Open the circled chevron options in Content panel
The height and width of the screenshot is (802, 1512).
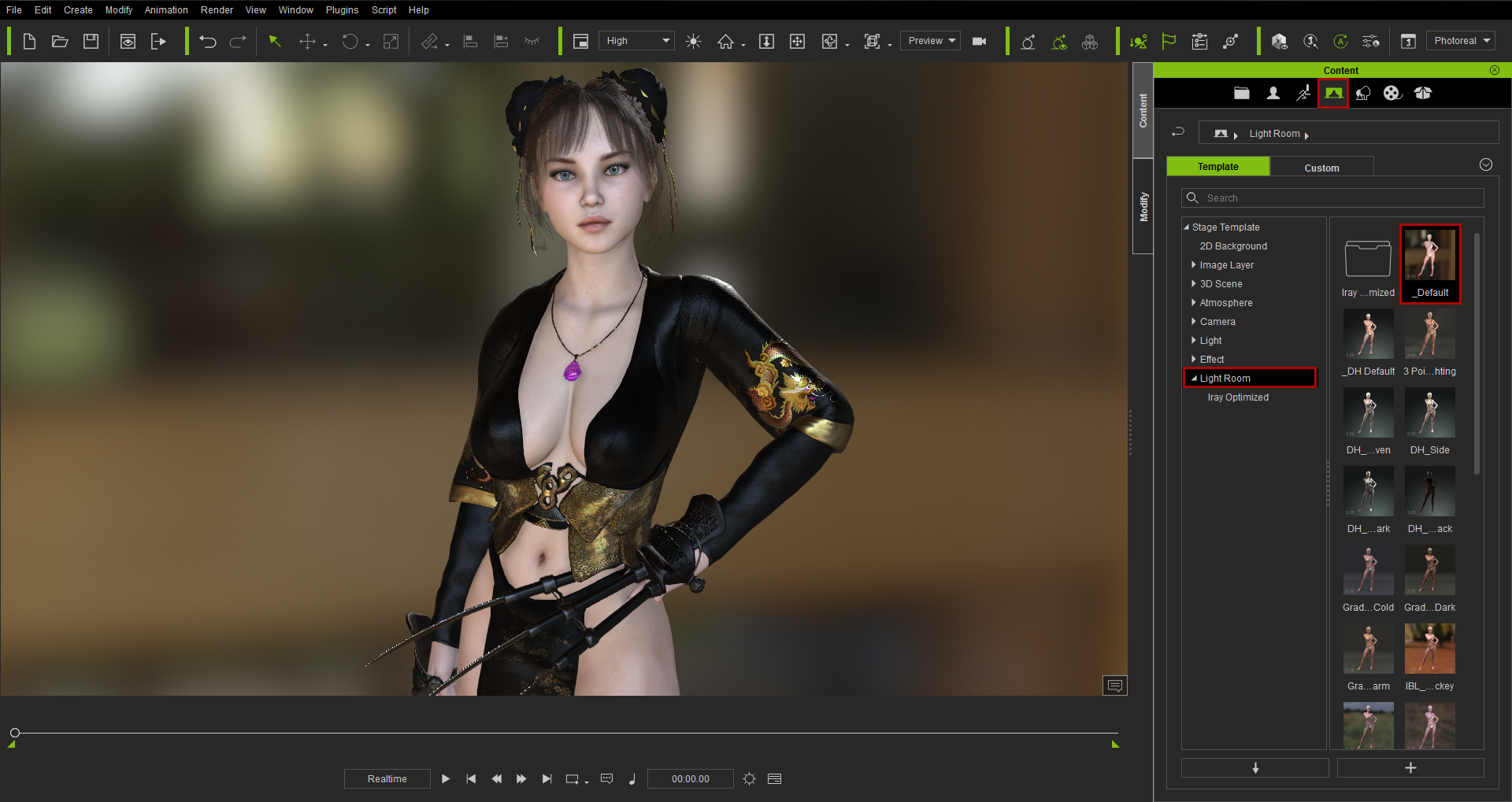click(1486, 164)
